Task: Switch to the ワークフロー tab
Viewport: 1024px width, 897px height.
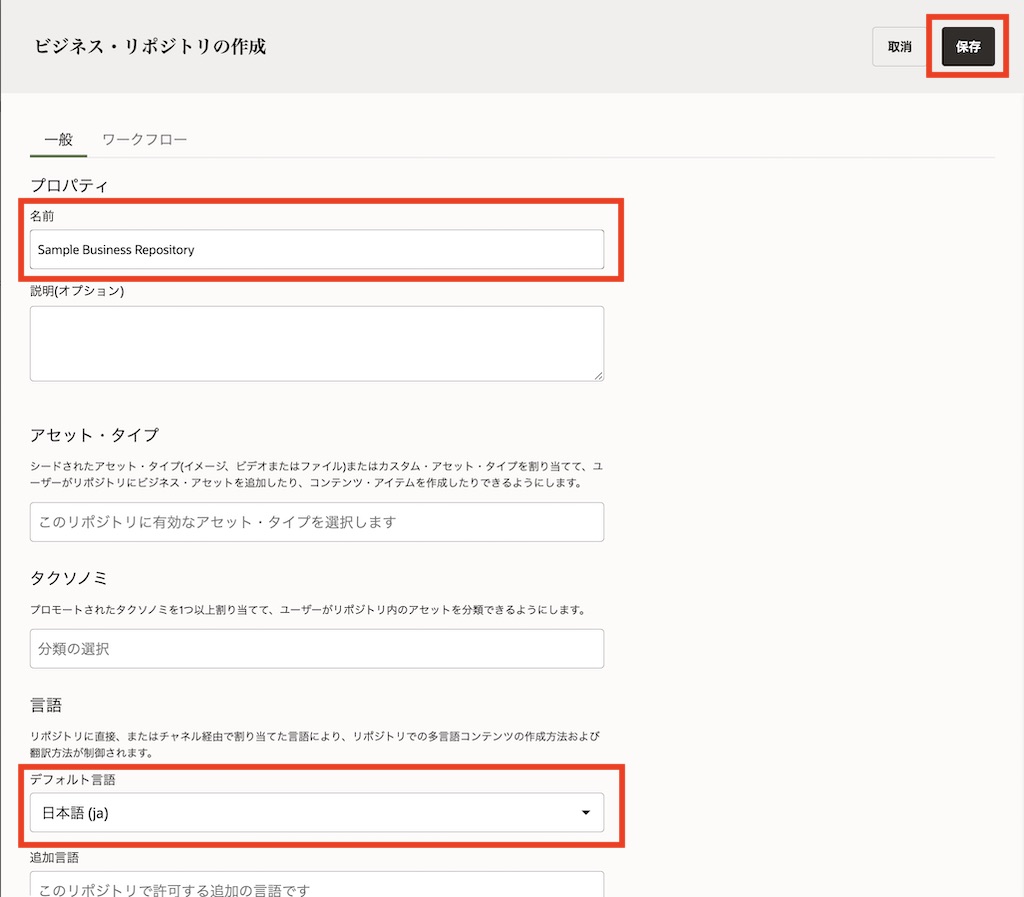Action: (144, 140)
